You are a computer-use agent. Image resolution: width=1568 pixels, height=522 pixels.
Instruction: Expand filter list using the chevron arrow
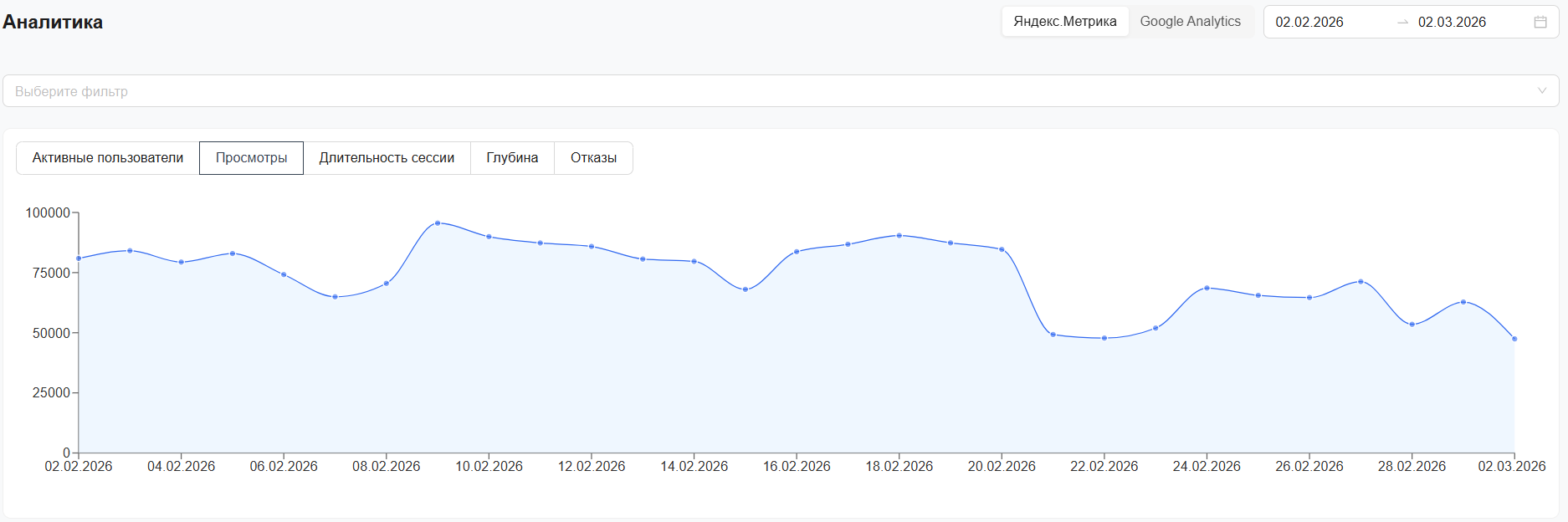click(x=1541, y=91)
